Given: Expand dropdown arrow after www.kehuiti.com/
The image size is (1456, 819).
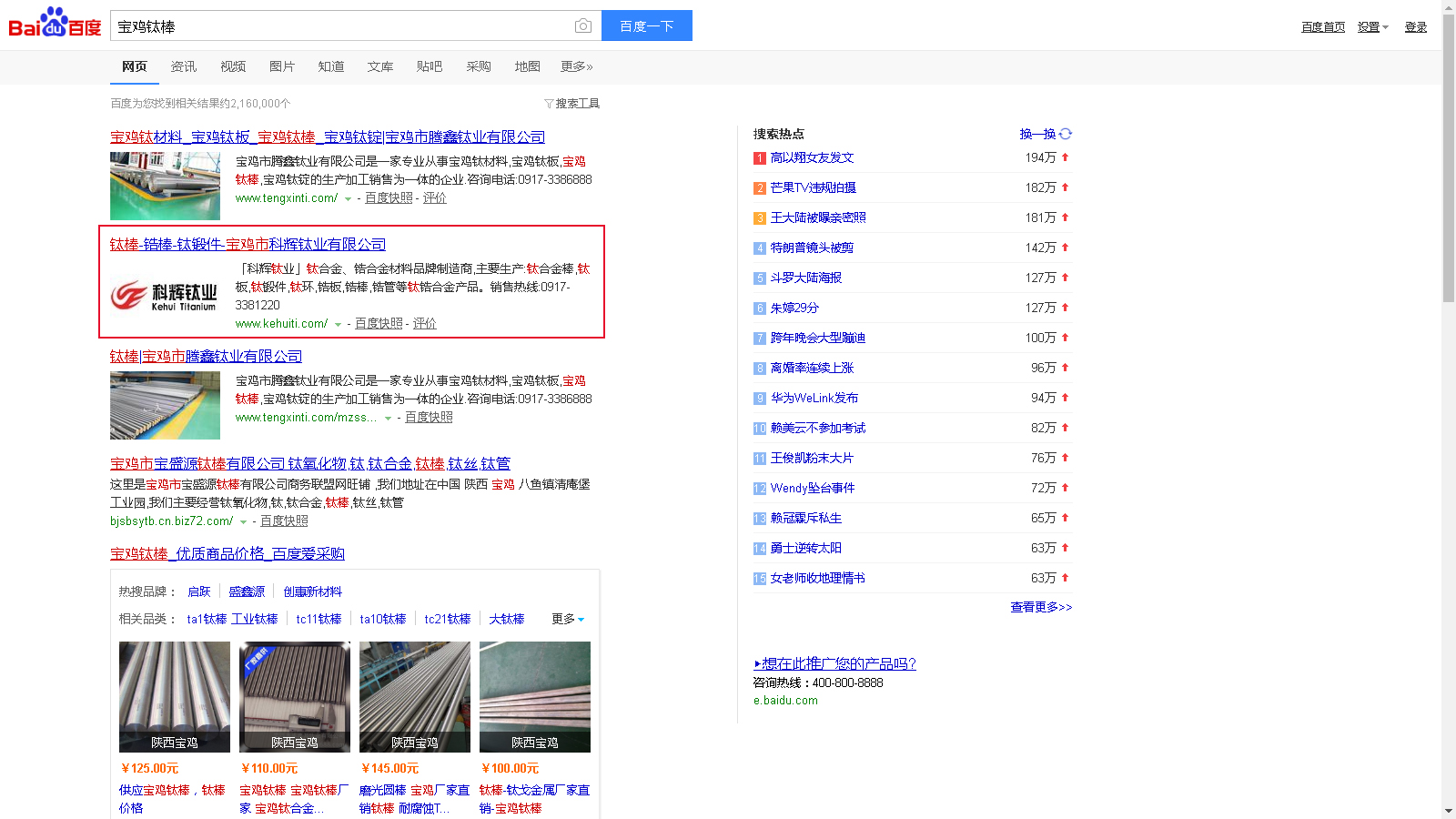Looking at the screenshot, I should (x=338, y=325).
